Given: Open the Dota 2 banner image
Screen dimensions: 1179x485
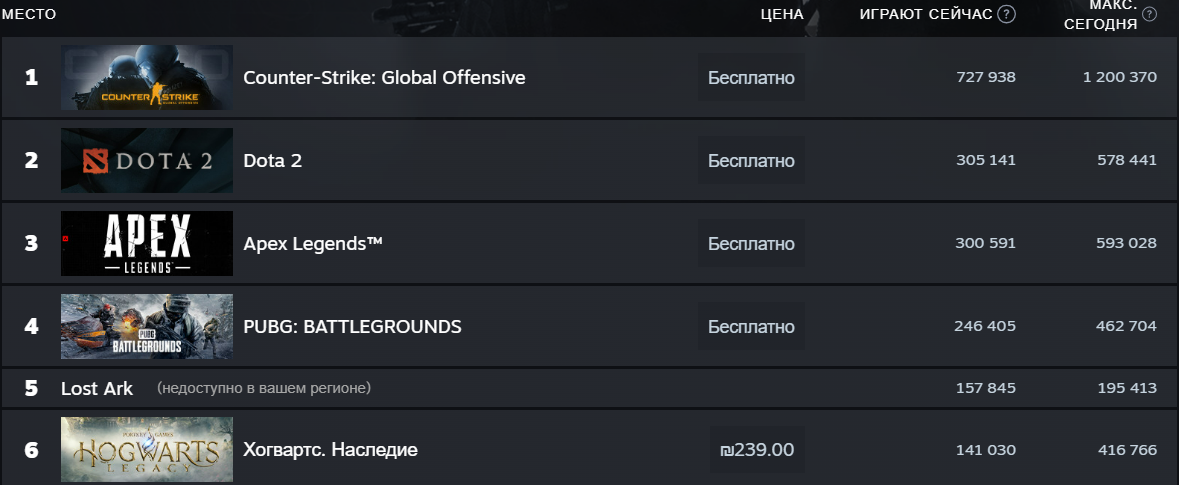Looking at the screenshot, I should click(x=147, y=160).
